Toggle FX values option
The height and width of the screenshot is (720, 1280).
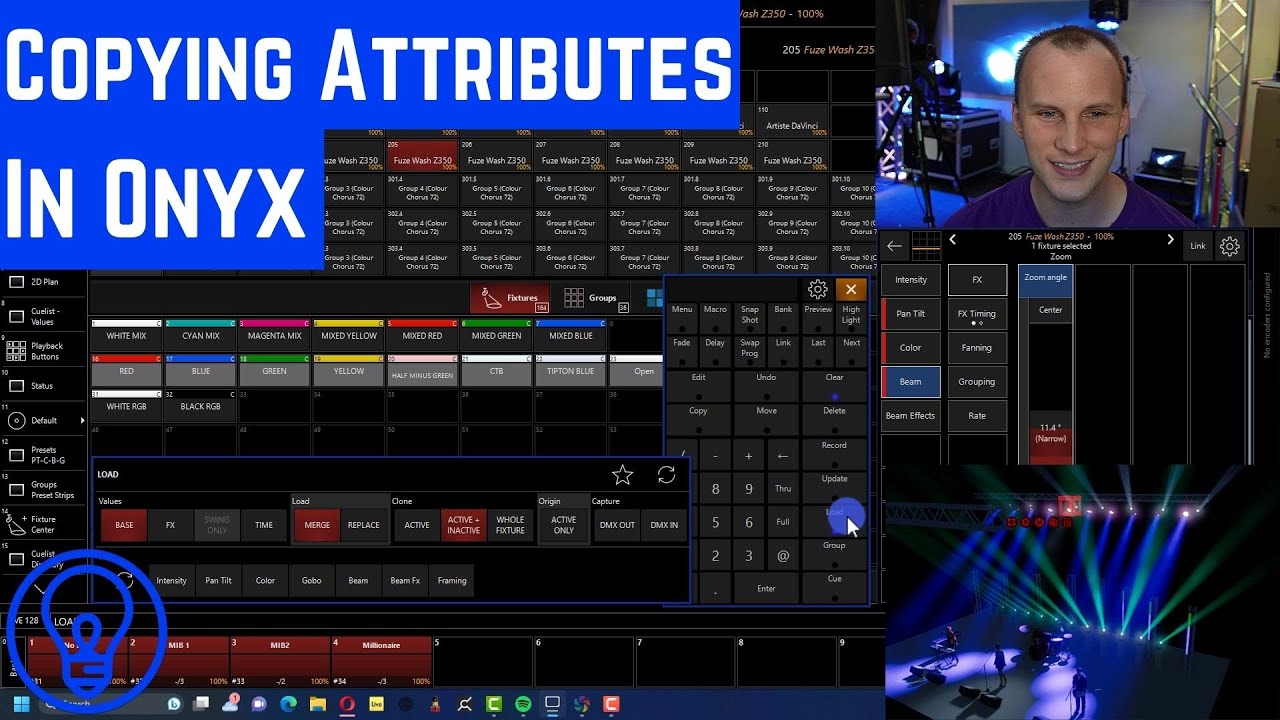[x=170, y=525]
